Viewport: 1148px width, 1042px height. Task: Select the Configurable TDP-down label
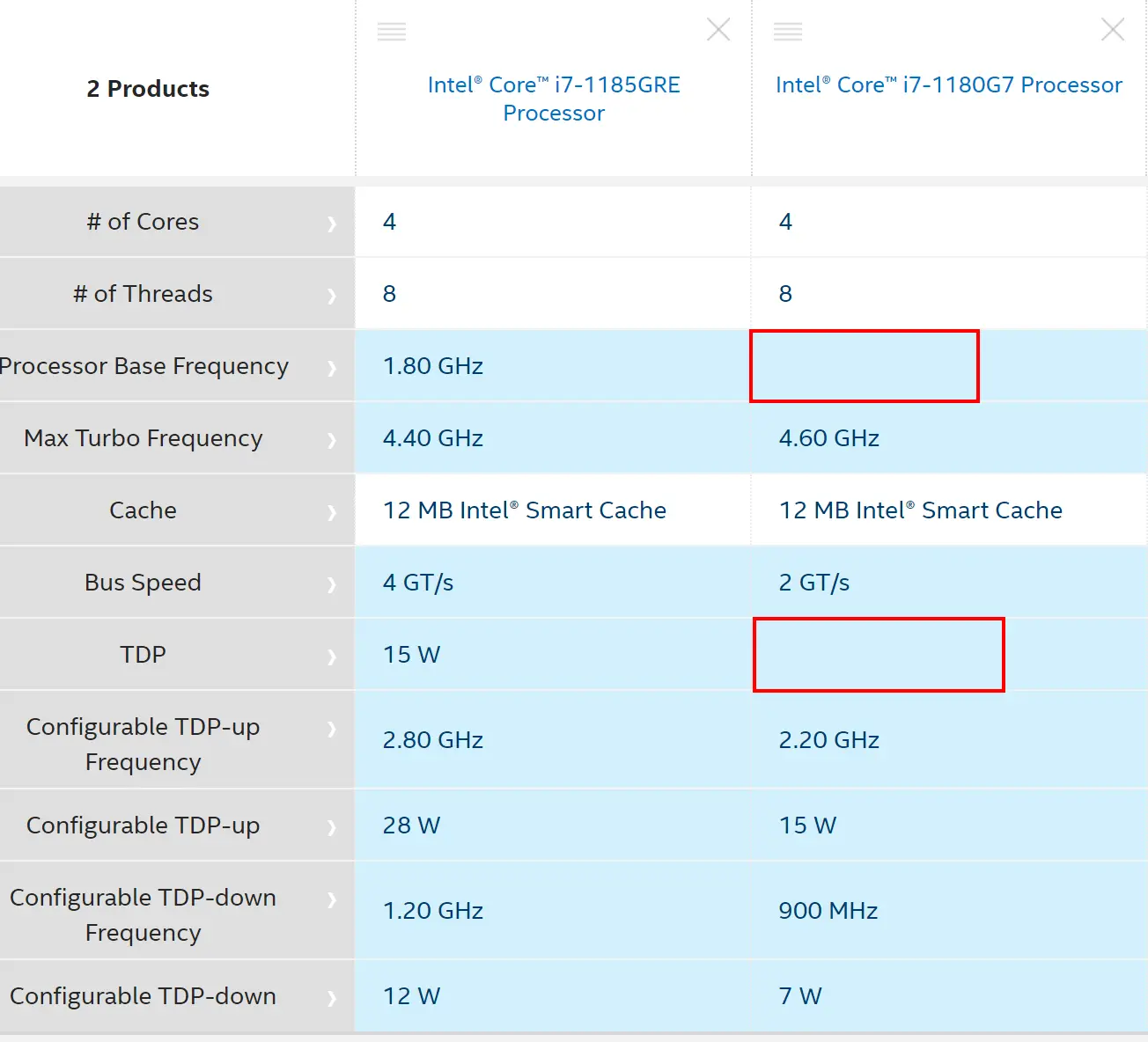(143, 996)
